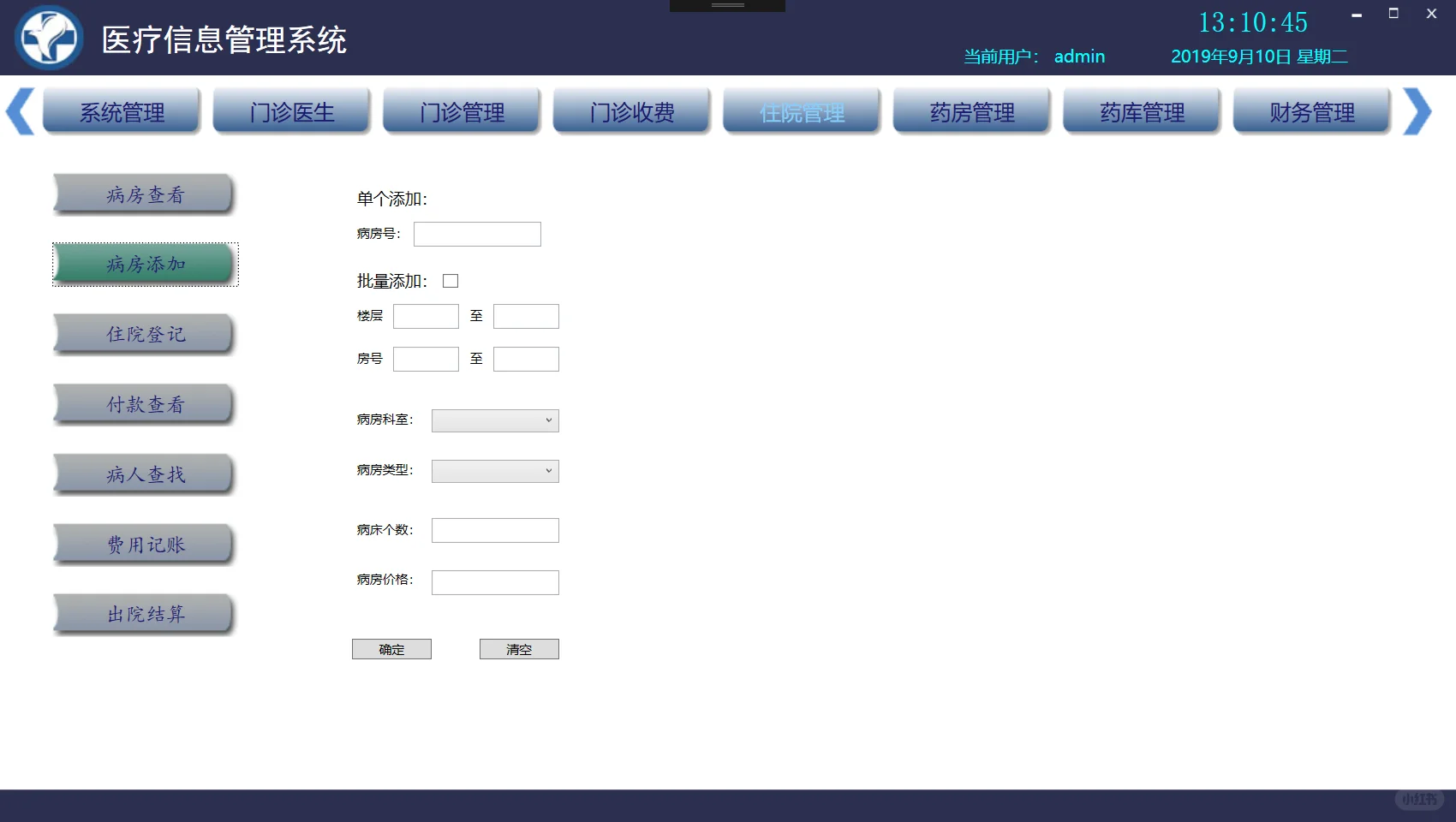Switch to the 药房管理 tab
Screen dimensions: 1456x822
click(x=971, y=111)
